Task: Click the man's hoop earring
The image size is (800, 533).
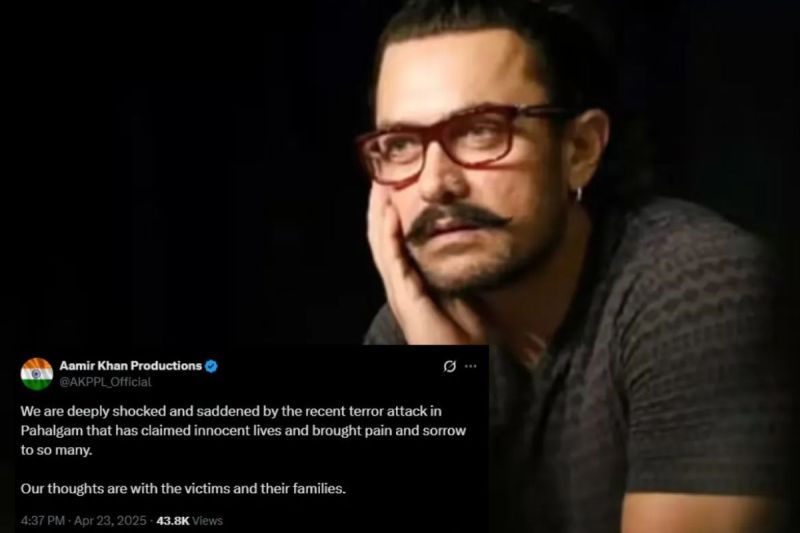Action: point(580,194)
